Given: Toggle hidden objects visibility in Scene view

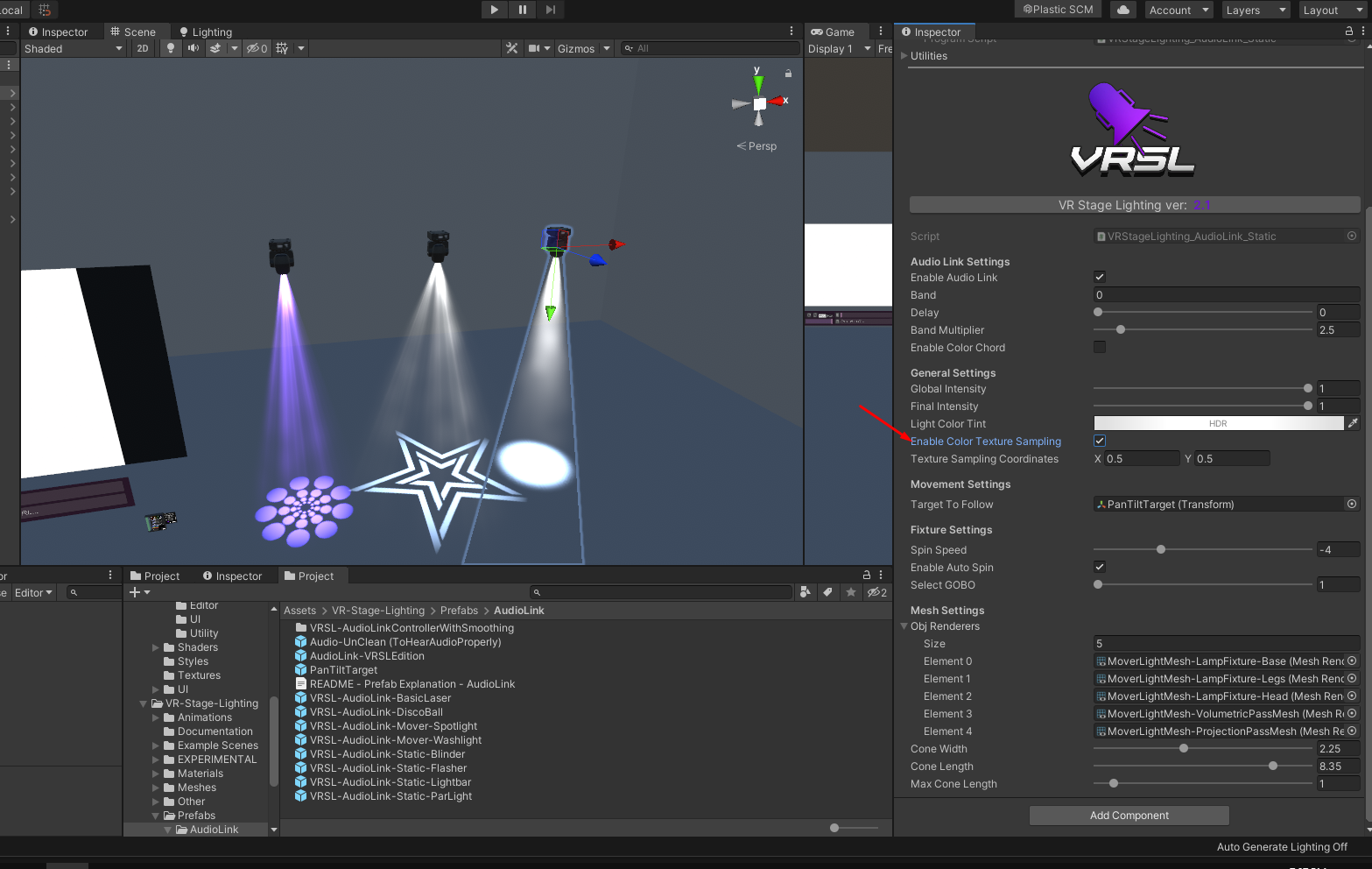Looking at the screenshot, I should pyautogui.click(x=257, y=48).
